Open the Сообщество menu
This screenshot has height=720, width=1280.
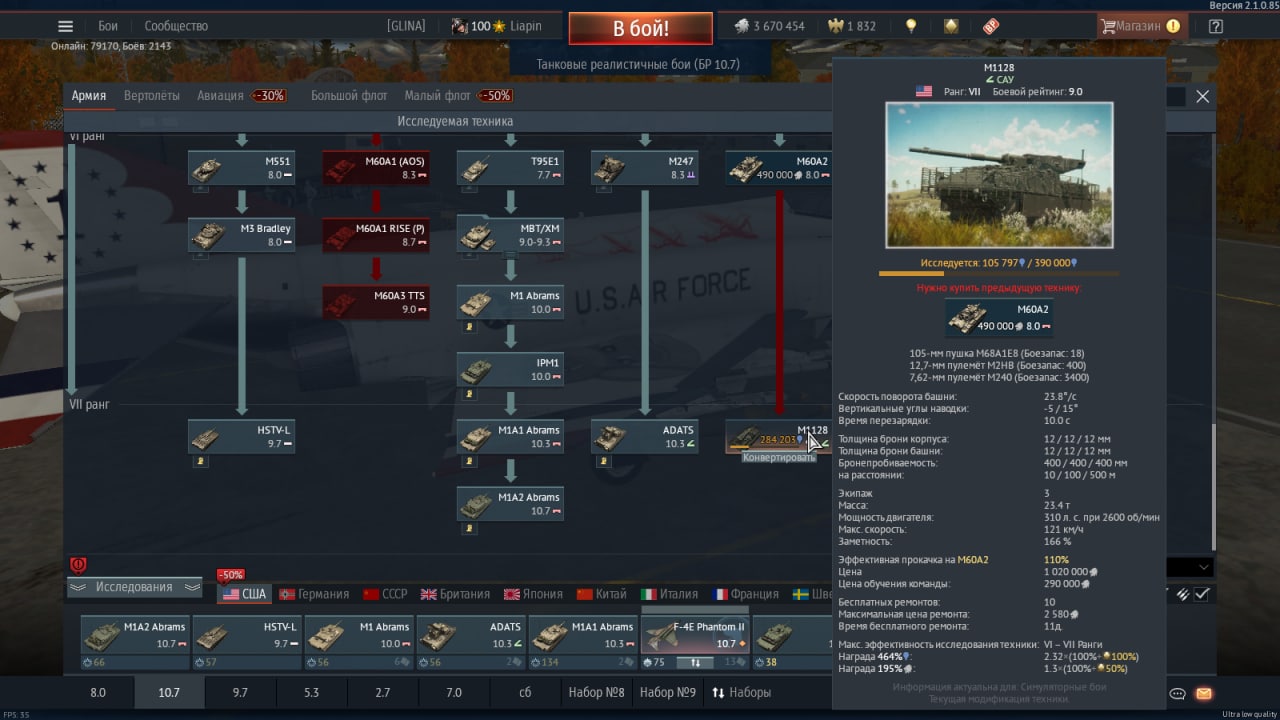click(x=176, y=26)
